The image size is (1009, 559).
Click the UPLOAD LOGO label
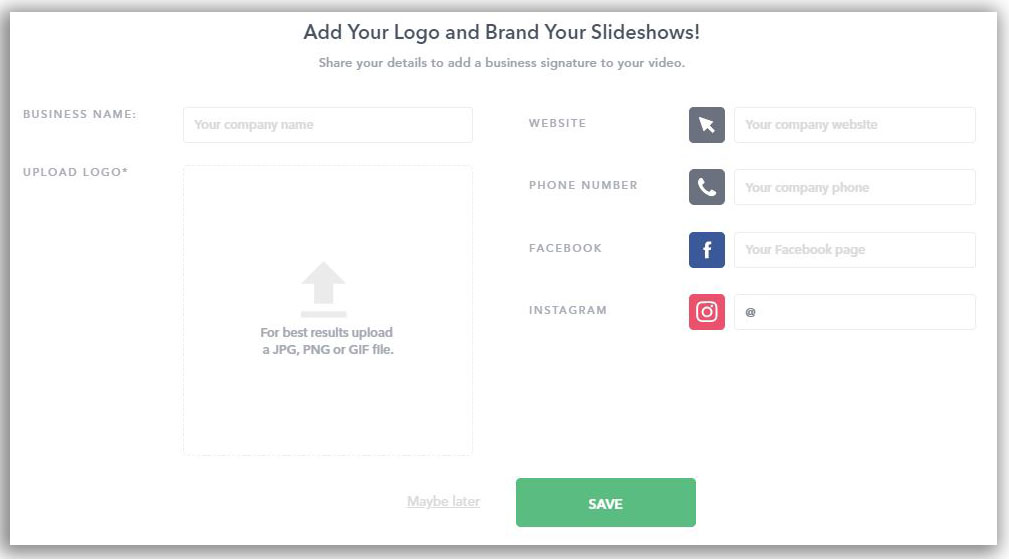pos(76,172)
